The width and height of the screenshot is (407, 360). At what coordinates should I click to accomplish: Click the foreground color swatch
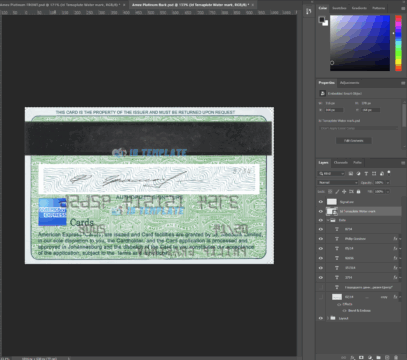(x=322, y=19)
